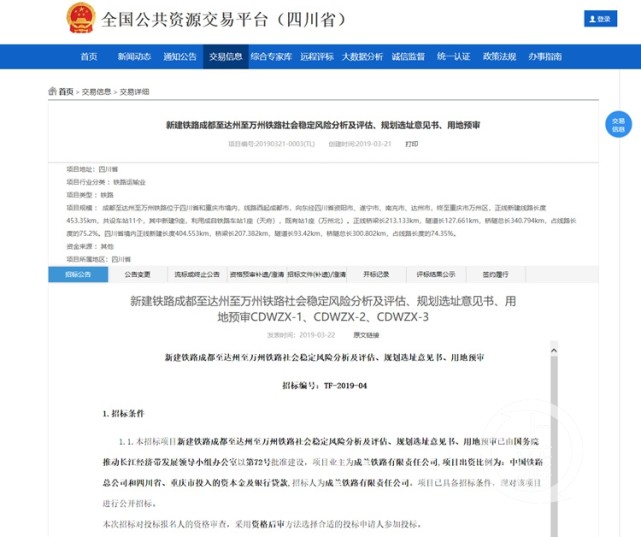Open 远程评标 navigation item

317,56
